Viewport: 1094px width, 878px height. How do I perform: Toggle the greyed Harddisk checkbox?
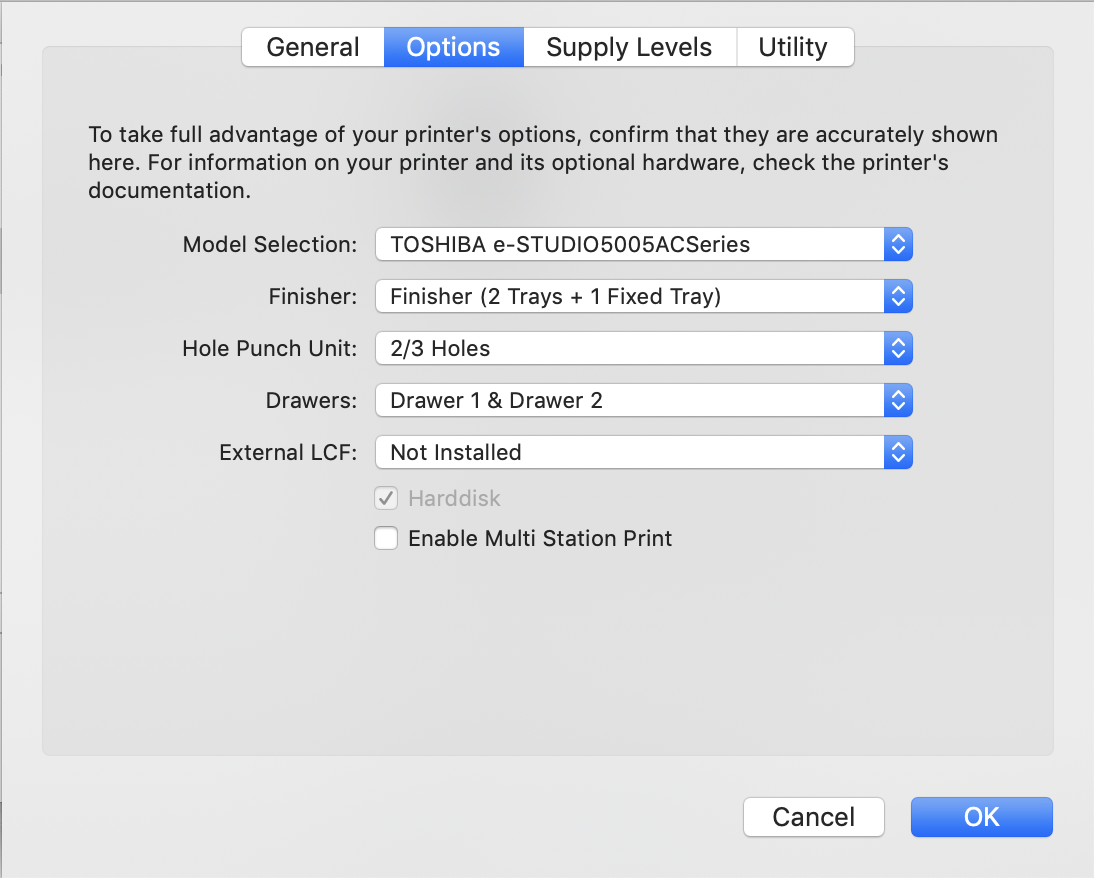pos(386,498)
